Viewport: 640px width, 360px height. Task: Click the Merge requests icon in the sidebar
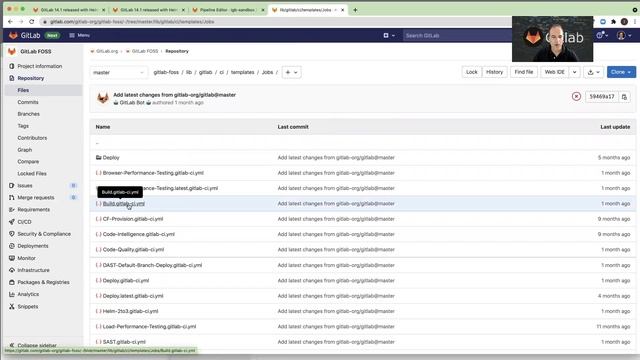click(x=11, y=198)
